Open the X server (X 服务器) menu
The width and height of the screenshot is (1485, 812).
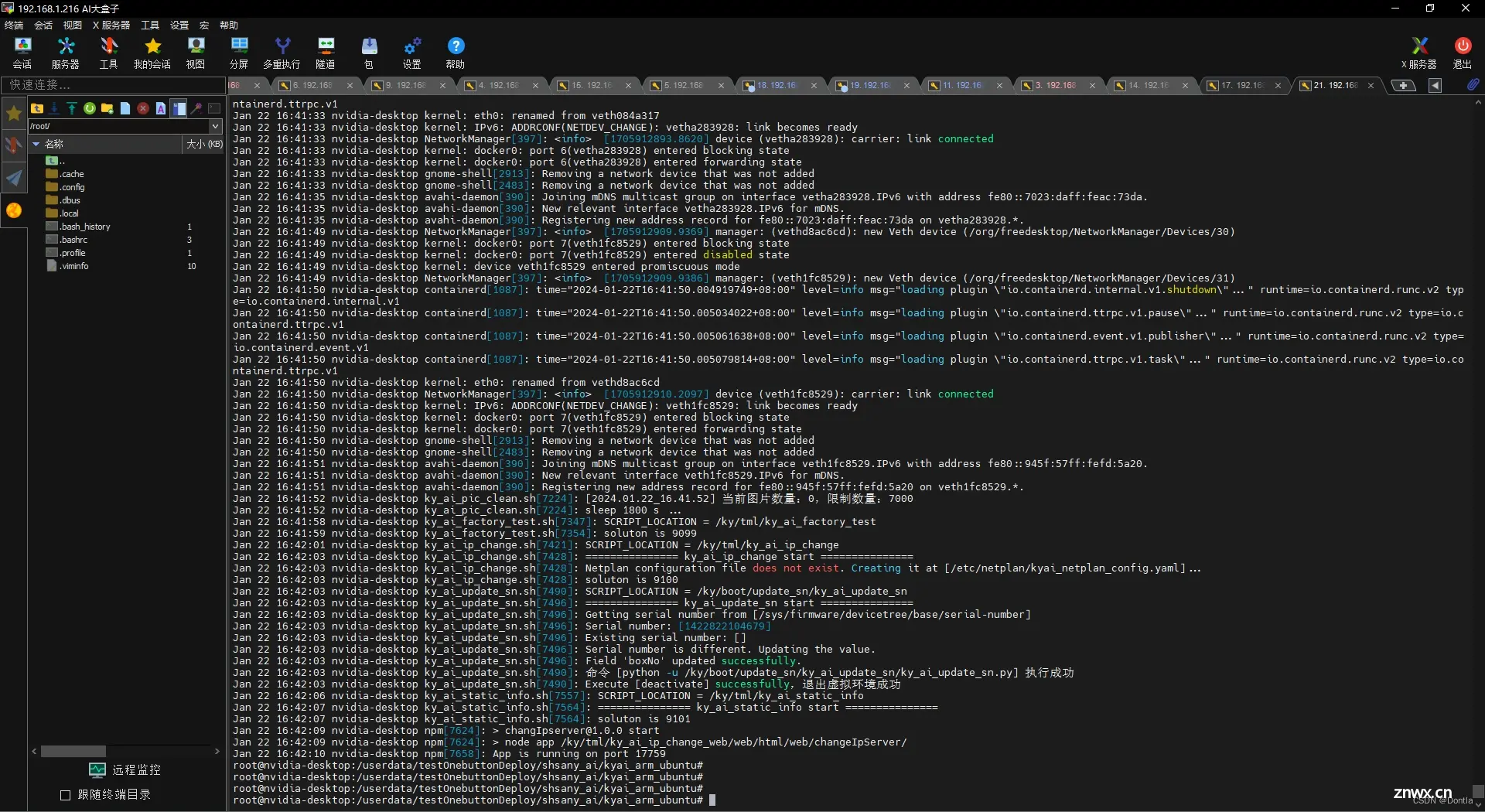(x=111, y=25)
